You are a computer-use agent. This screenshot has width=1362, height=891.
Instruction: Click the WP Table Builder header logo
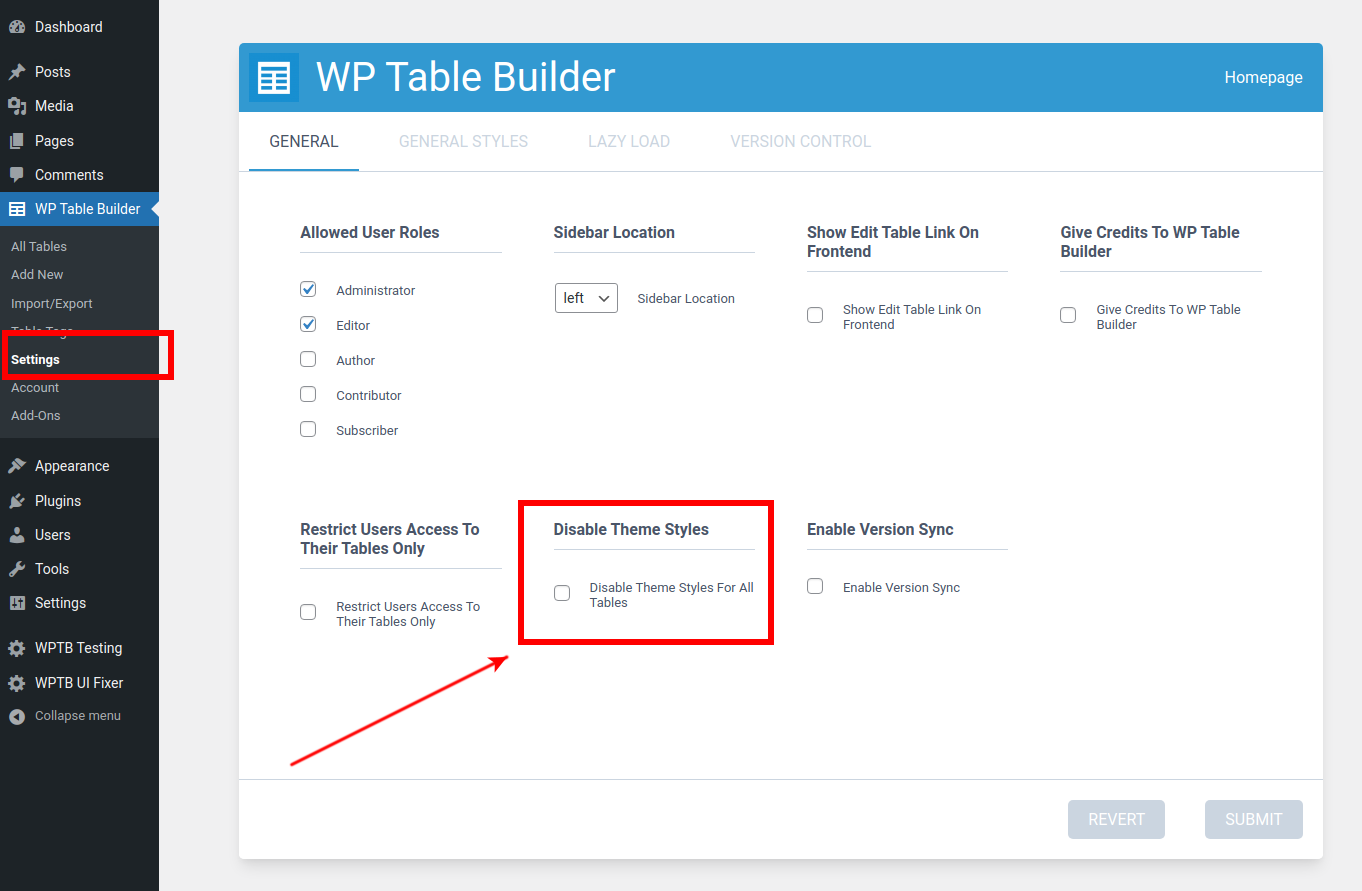tap(274, 77)
